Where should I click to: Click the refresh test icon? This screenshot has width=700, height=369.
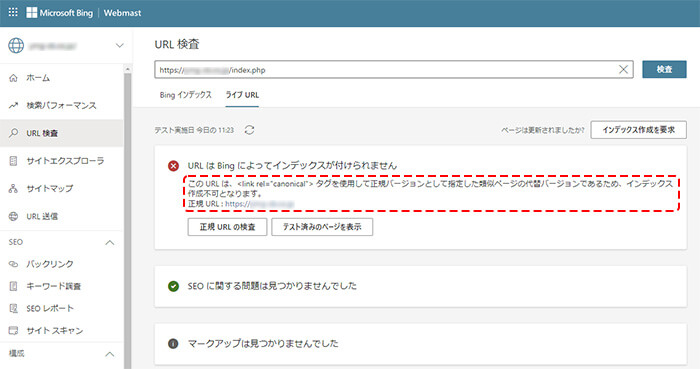249,130
